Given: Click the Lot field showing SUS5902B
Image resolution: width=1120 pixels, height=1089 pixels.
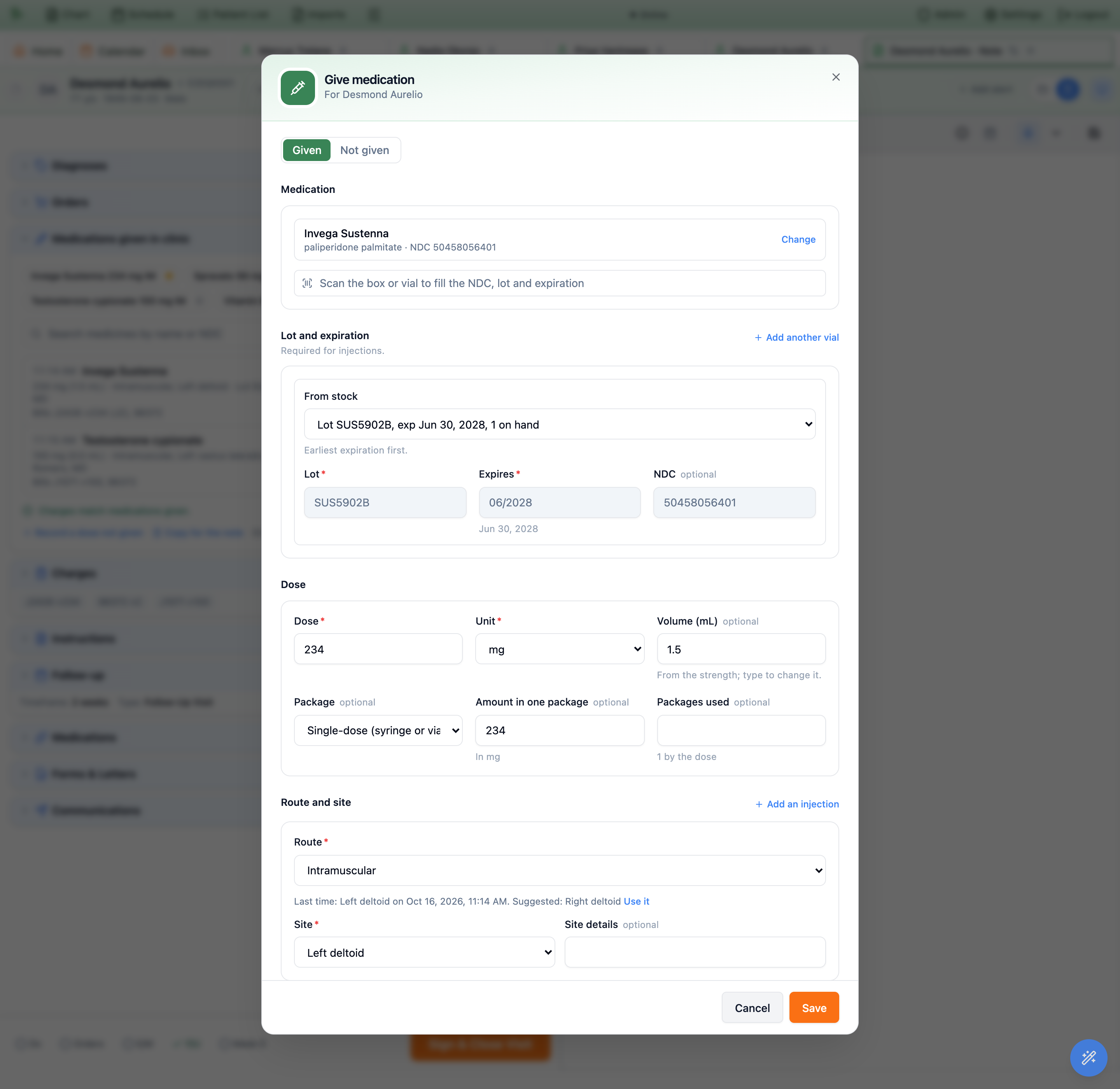Looking at the screenshot, I should pyautogui.click(x=385, y=503).
